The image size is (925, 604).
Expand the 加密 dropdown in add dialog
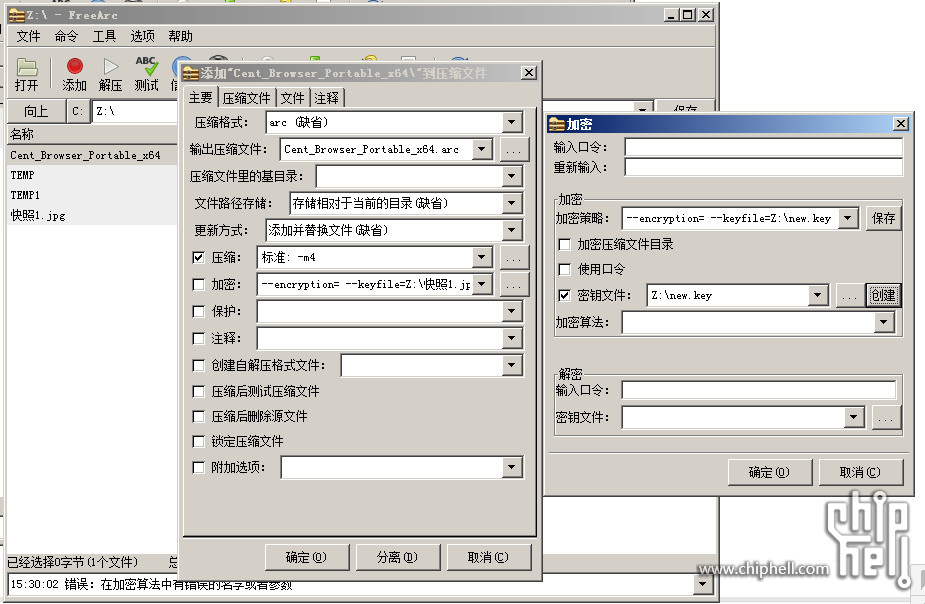482,284
